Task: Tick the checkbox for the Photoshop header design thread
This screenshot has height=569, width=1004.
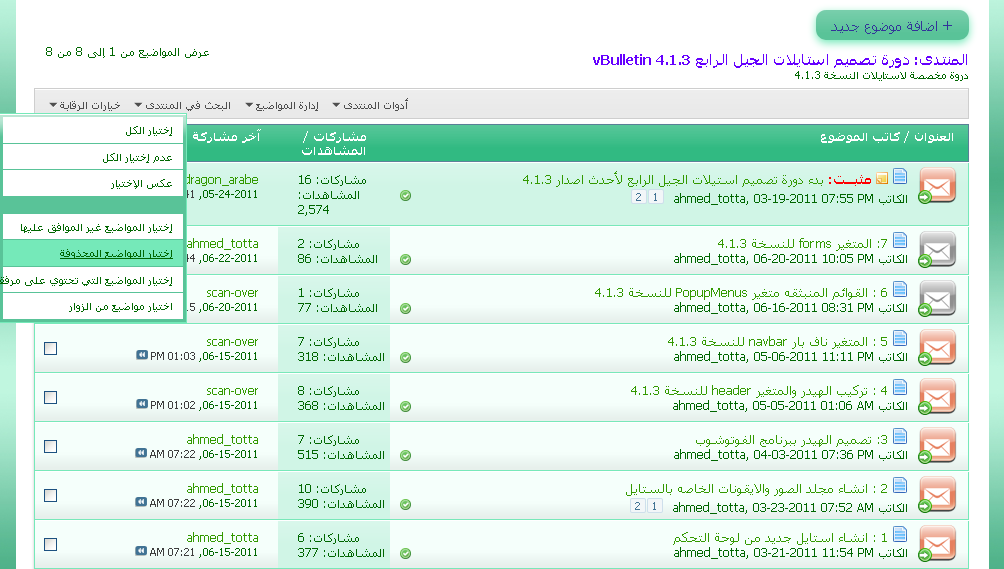Action: 51,446
